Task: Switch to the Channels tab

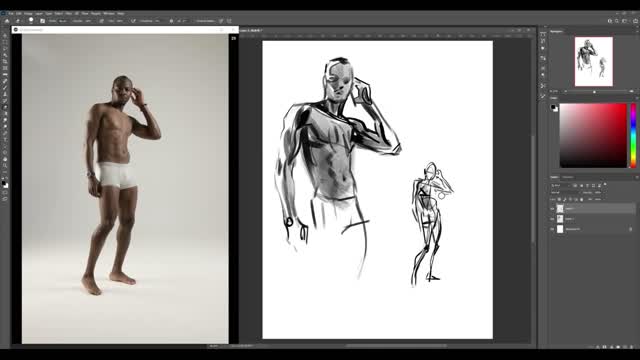Action: click(x=568, y=178)
